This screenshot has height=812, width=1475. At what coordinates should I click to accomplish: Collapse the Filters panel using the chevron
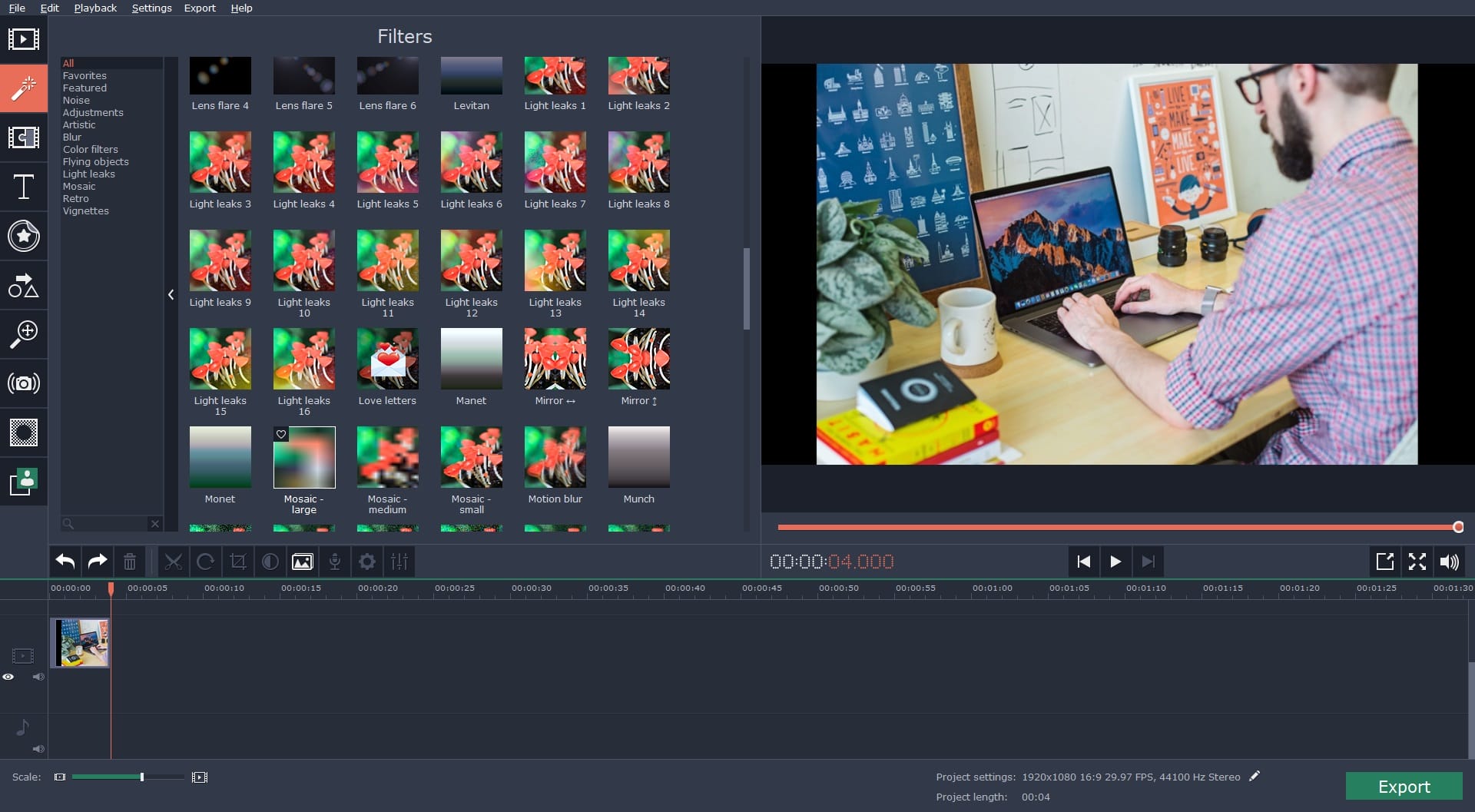(171, 294)
